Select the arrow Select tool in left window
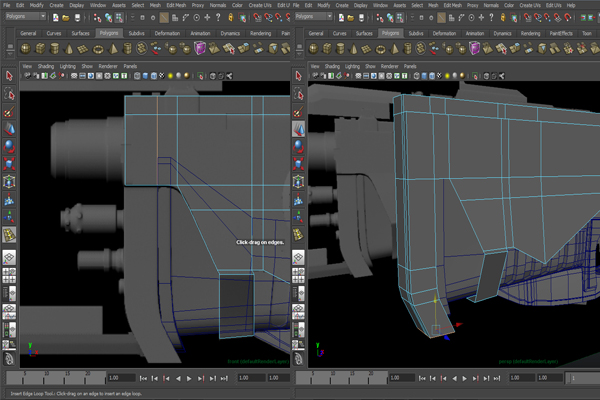Image resolution: width=600 pixels, height=400 pixels. 9,76
